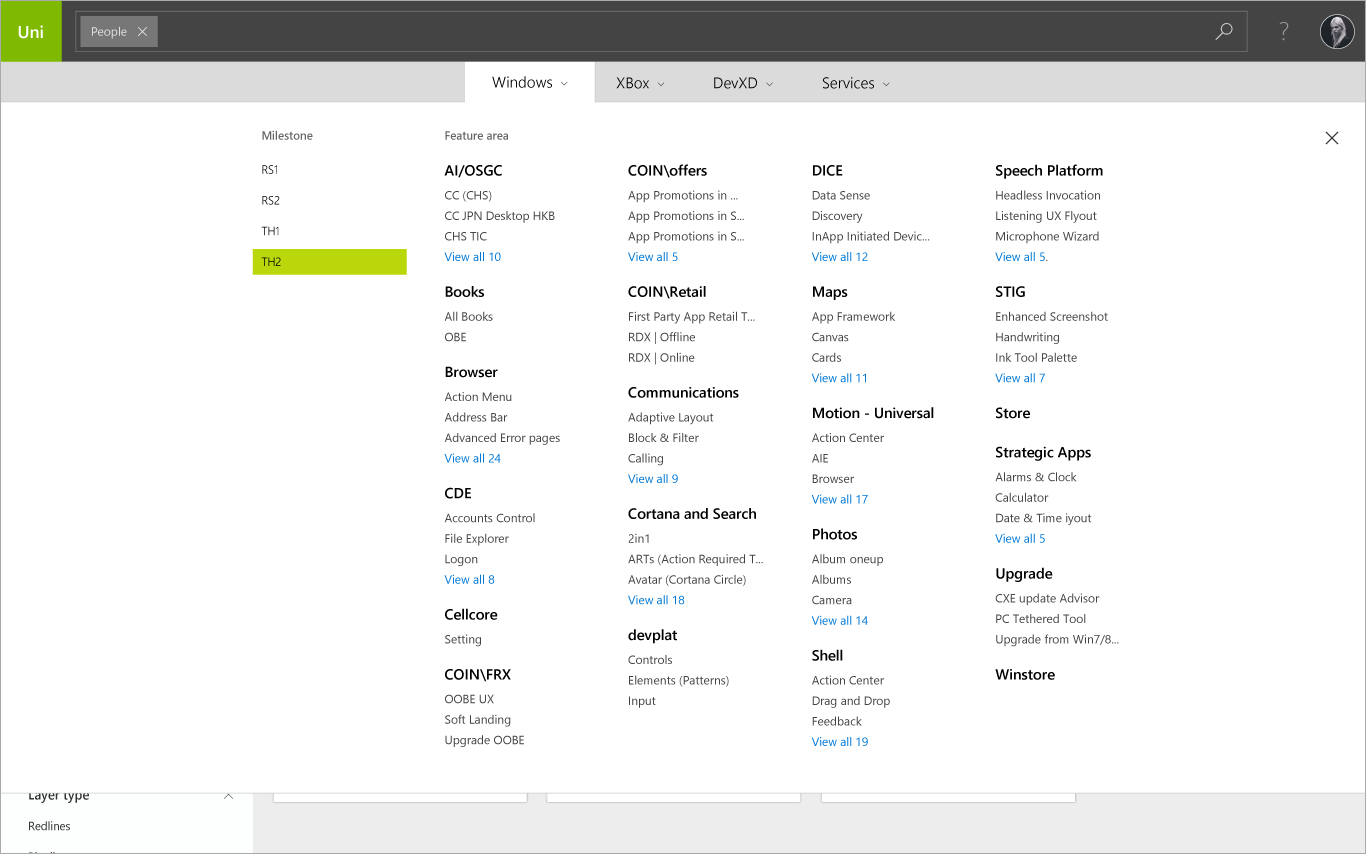Select Microphone Wizard item

(1047, 237)
